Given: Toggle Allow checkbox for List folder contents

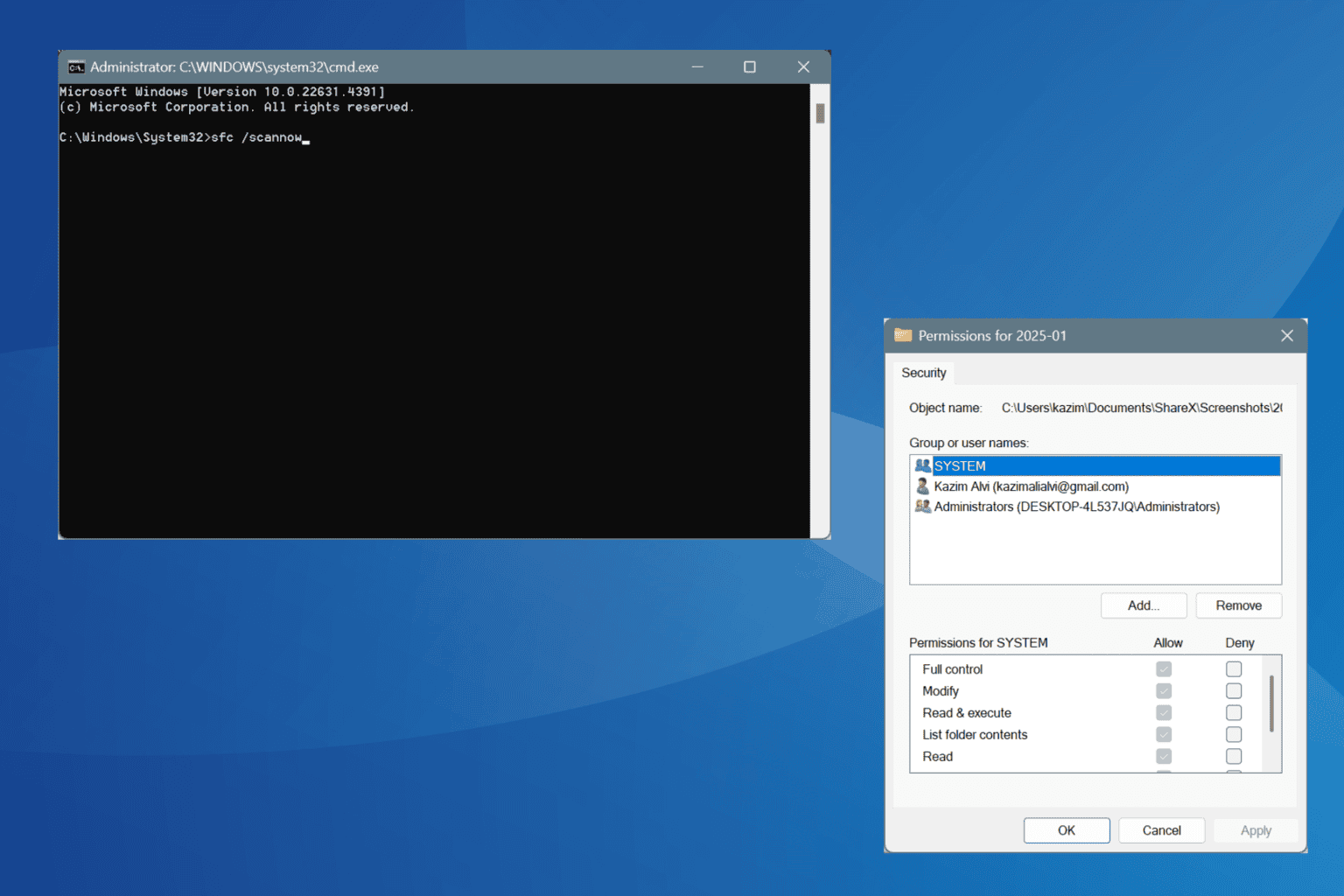Looking at the screenshot, I should pos(1164,734).
